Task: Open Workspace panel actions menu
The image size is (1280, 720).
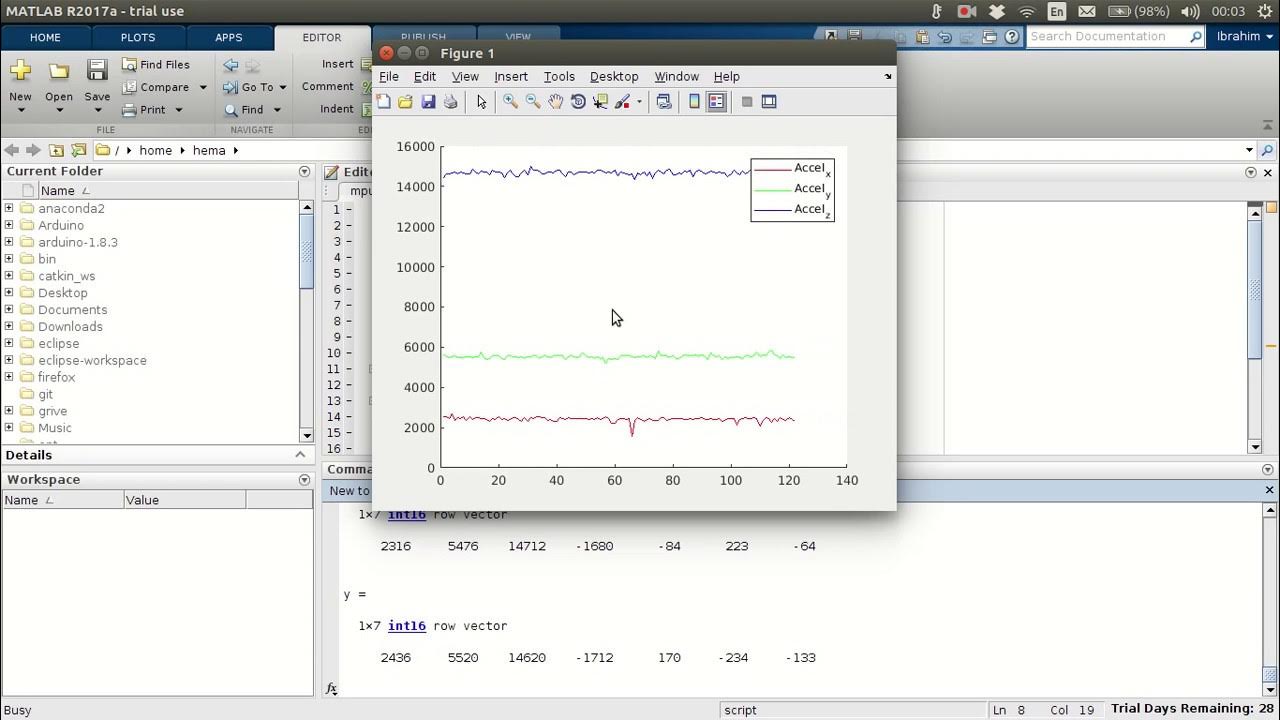Action: pos(305,480)
